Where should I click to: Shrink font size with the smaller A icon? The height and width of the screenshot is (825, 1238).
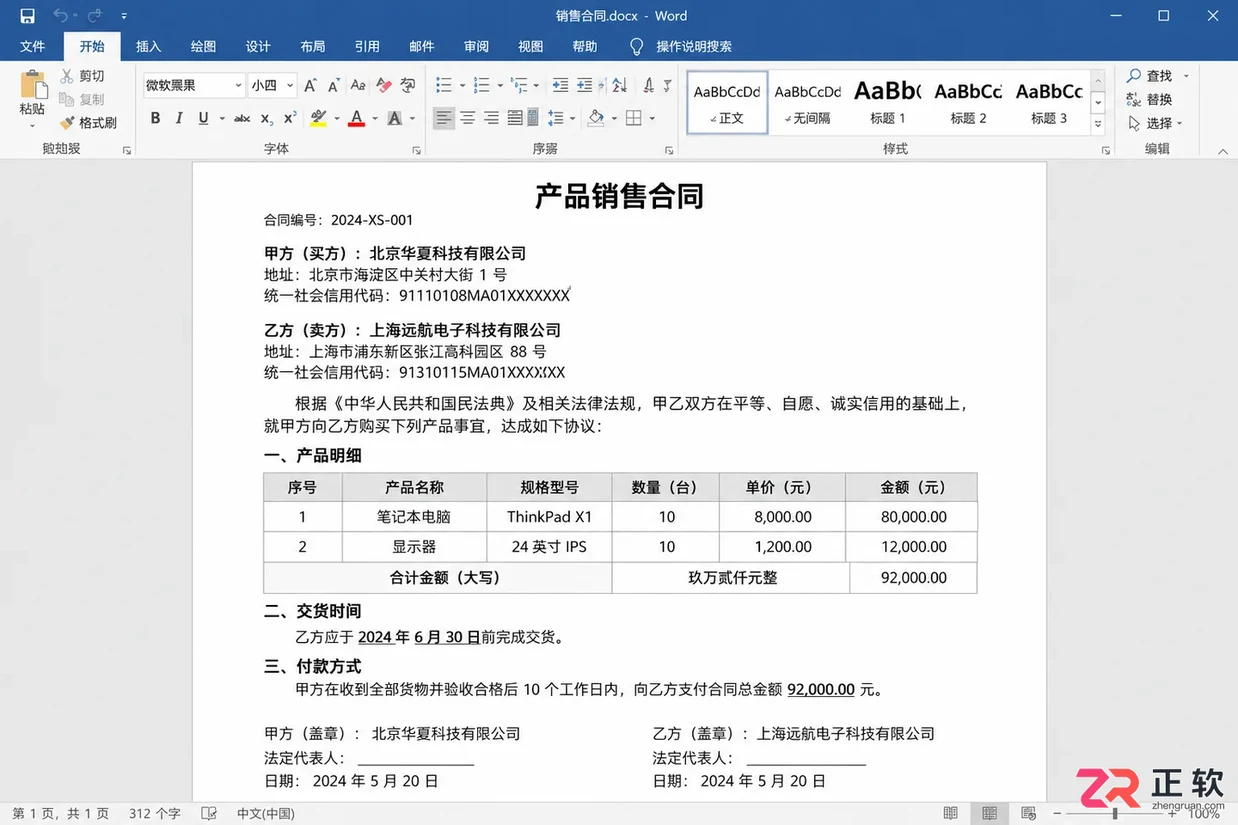tap(333, 86)
